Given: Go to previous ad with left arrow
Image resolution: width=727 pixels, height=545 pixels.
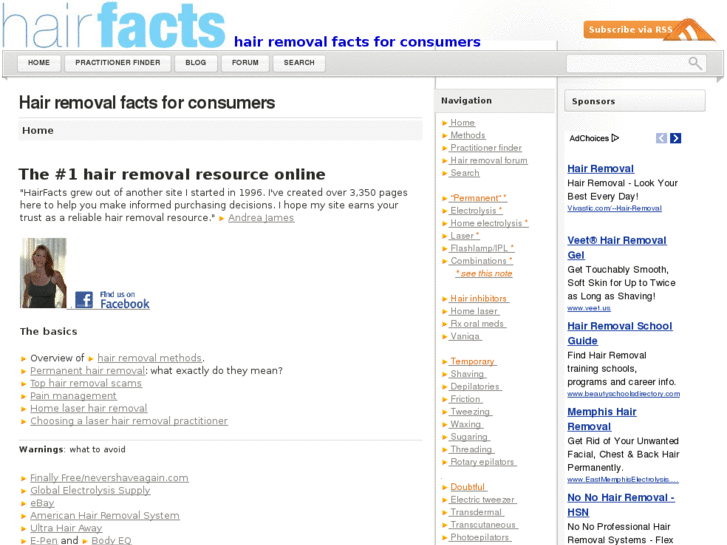Looking at the screenshot, I should [x=661, y=138].
